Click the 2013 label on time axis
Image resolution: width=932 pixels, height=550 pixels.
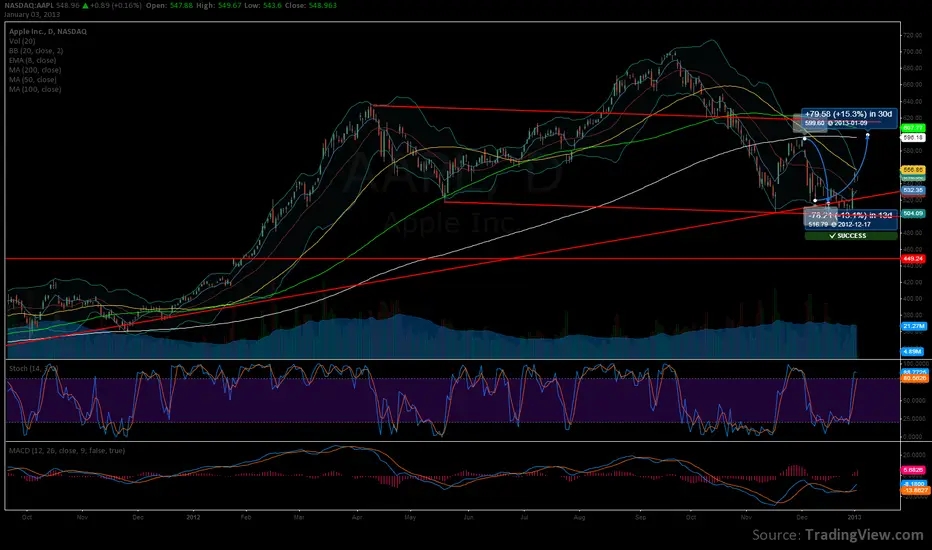[854, 517]
